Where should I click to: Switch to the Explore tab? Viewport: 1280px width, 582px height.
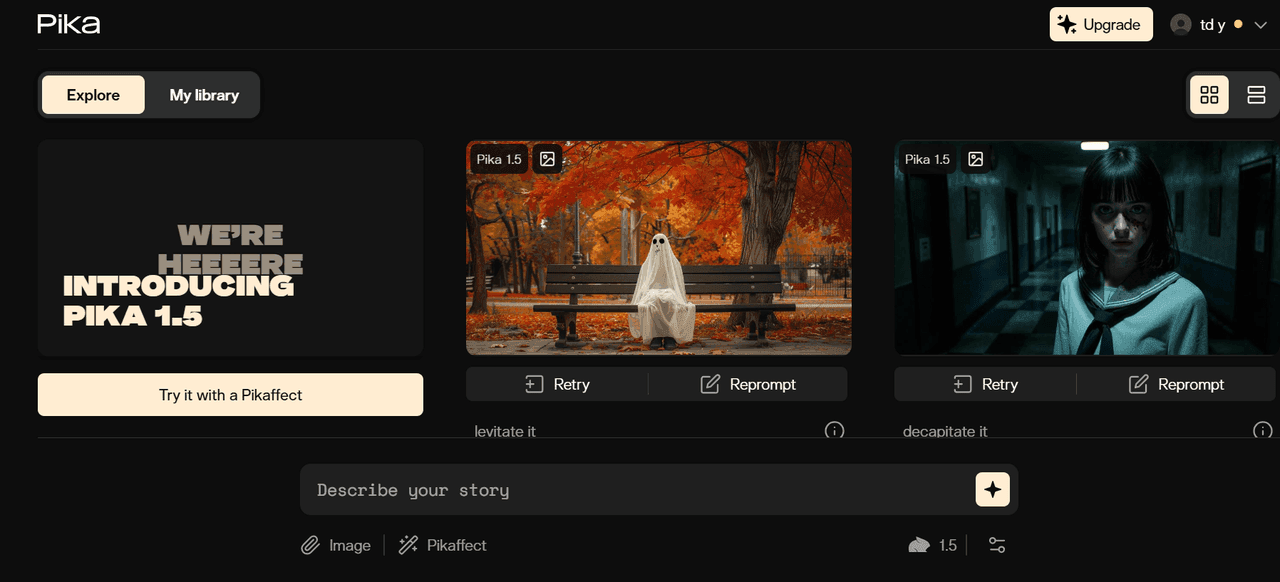[x=93, y=95]
